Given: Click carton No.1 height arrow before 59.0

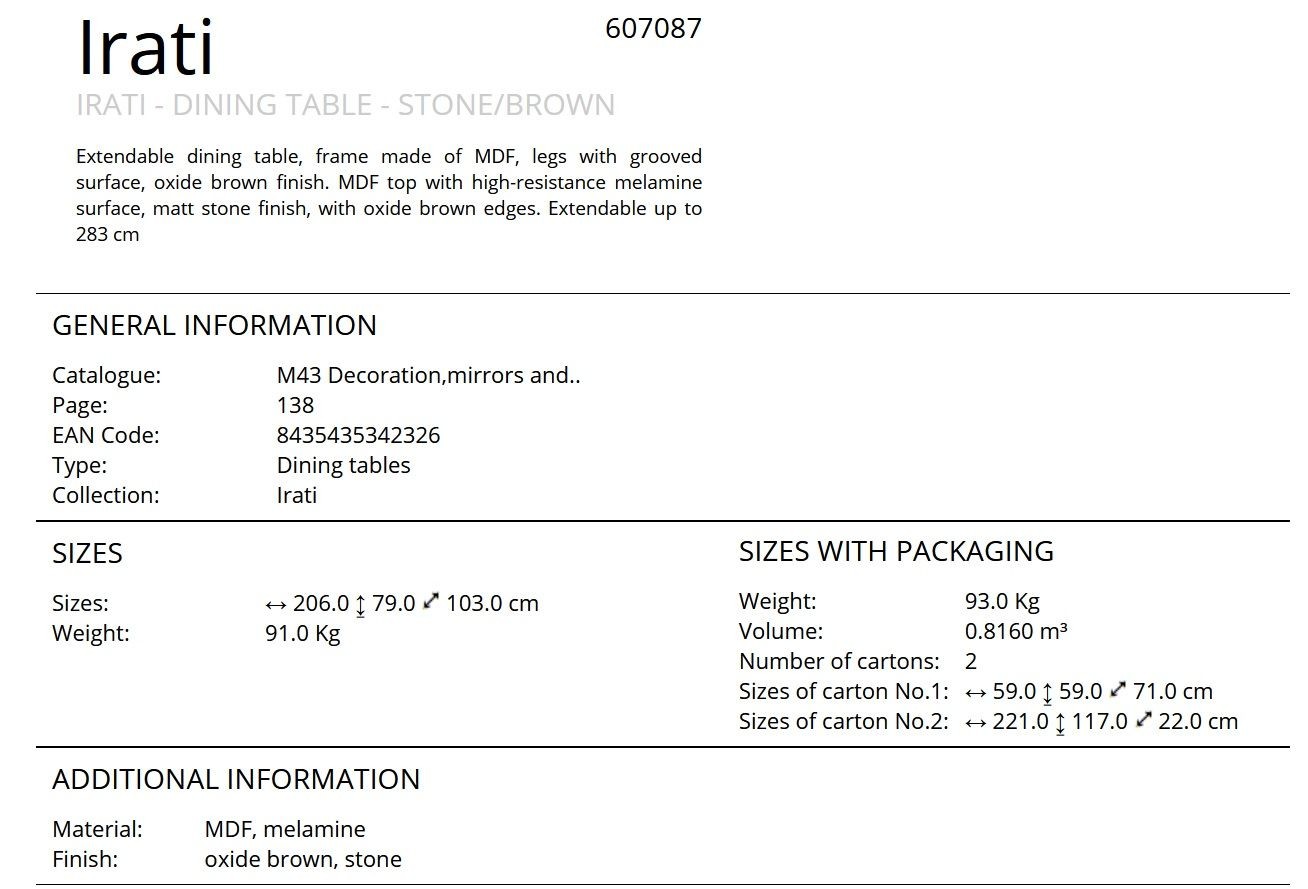Looking at the screenshot, I should (1048, 693).
